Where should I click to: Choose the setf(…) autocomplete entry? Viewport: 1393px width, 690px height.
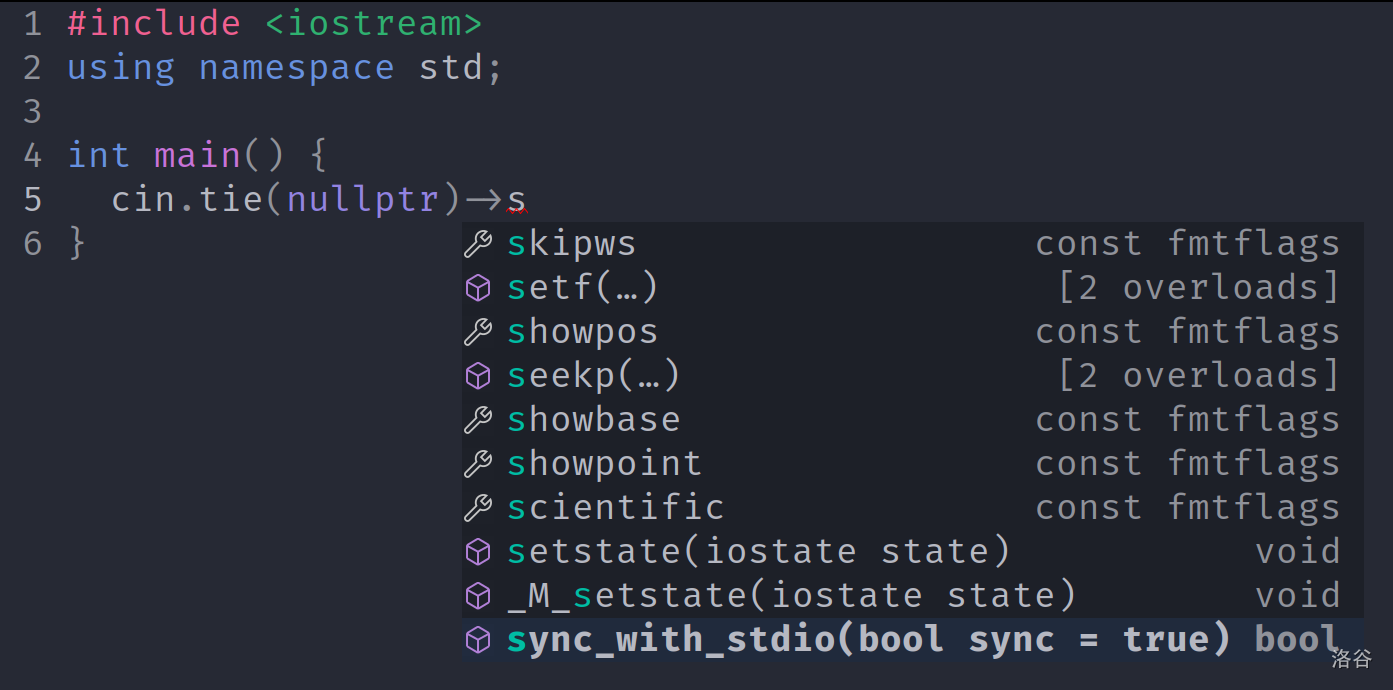[x=582, y=288]
